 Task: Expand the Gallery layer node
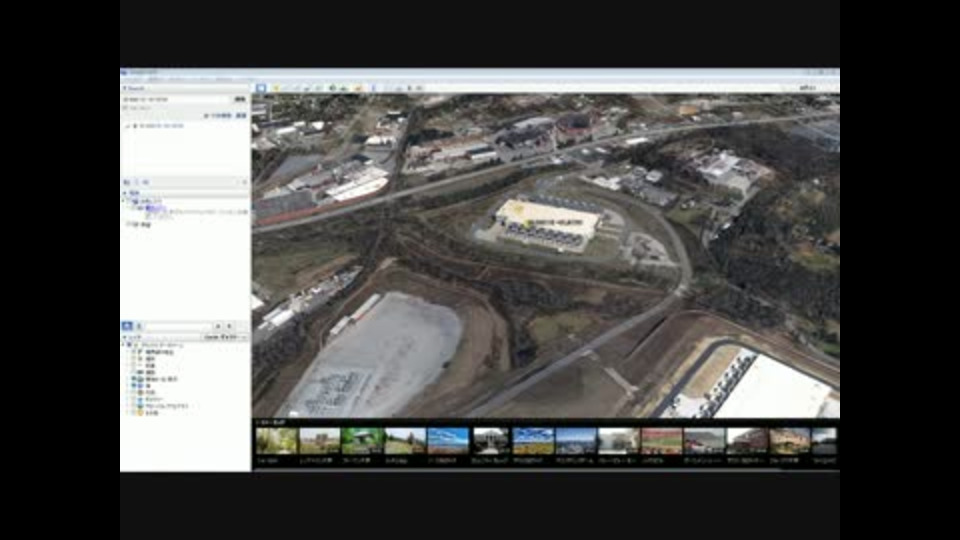tap(129, 399)
